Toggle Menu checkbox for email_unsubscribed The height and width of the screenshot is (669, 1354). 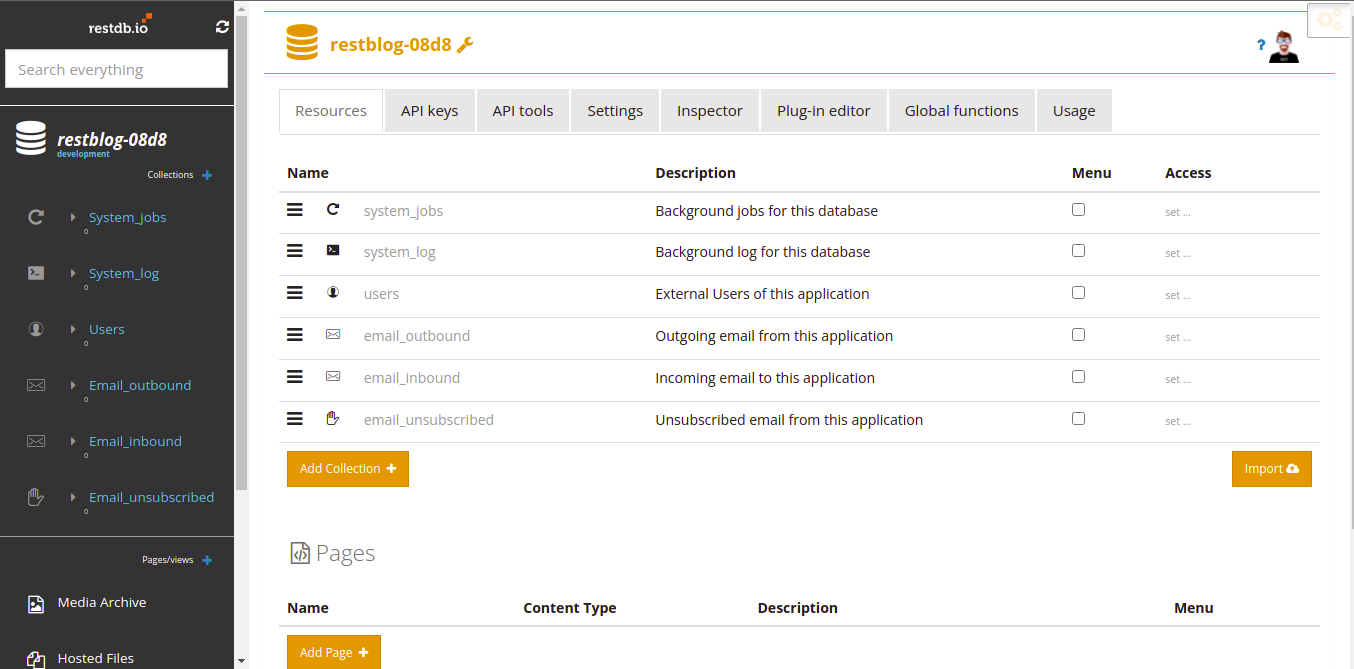[x=1078, y=419]
